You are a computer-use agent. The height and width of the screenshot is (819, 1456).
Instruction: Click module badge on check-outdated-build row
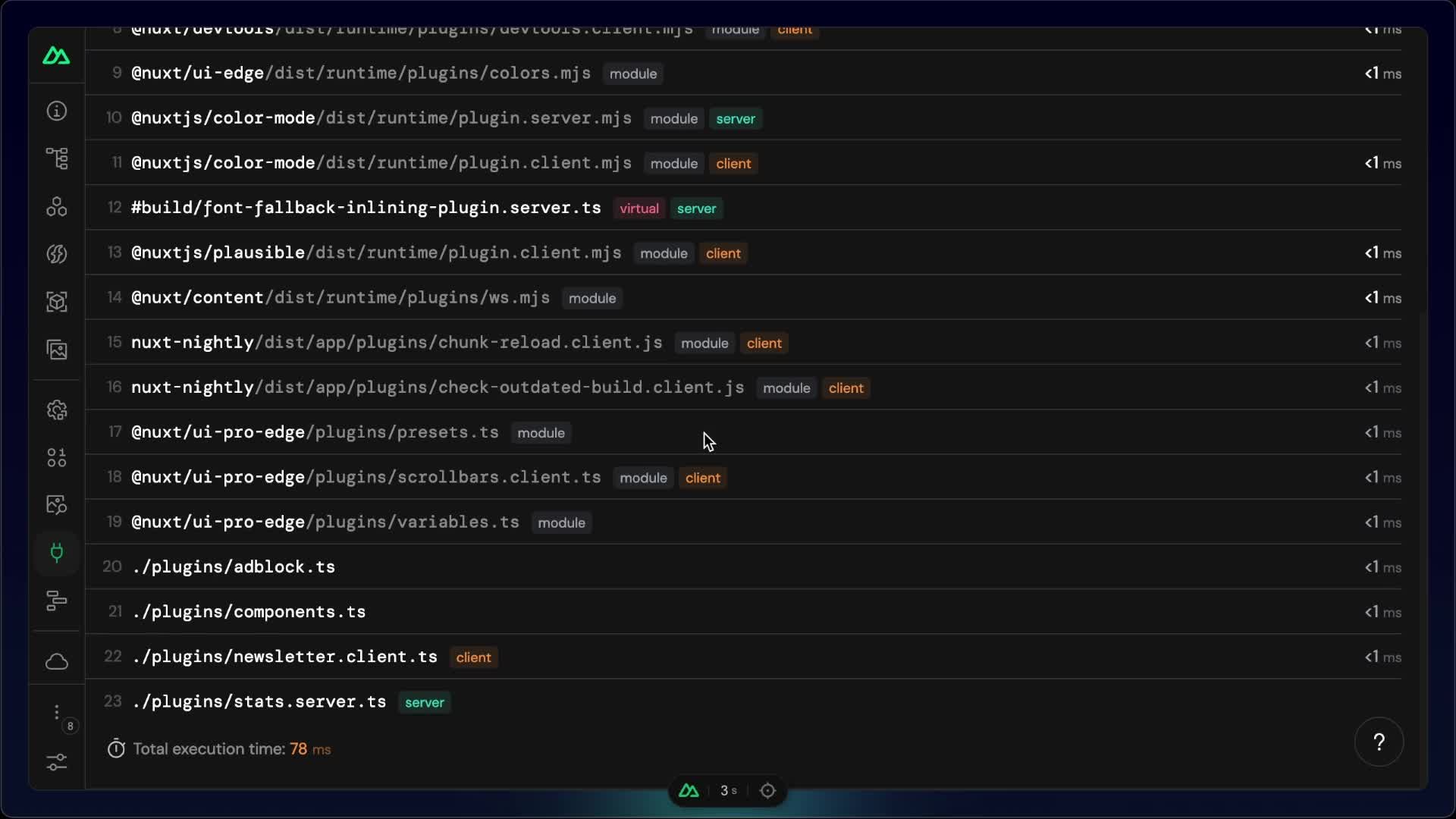coord(786,388)
